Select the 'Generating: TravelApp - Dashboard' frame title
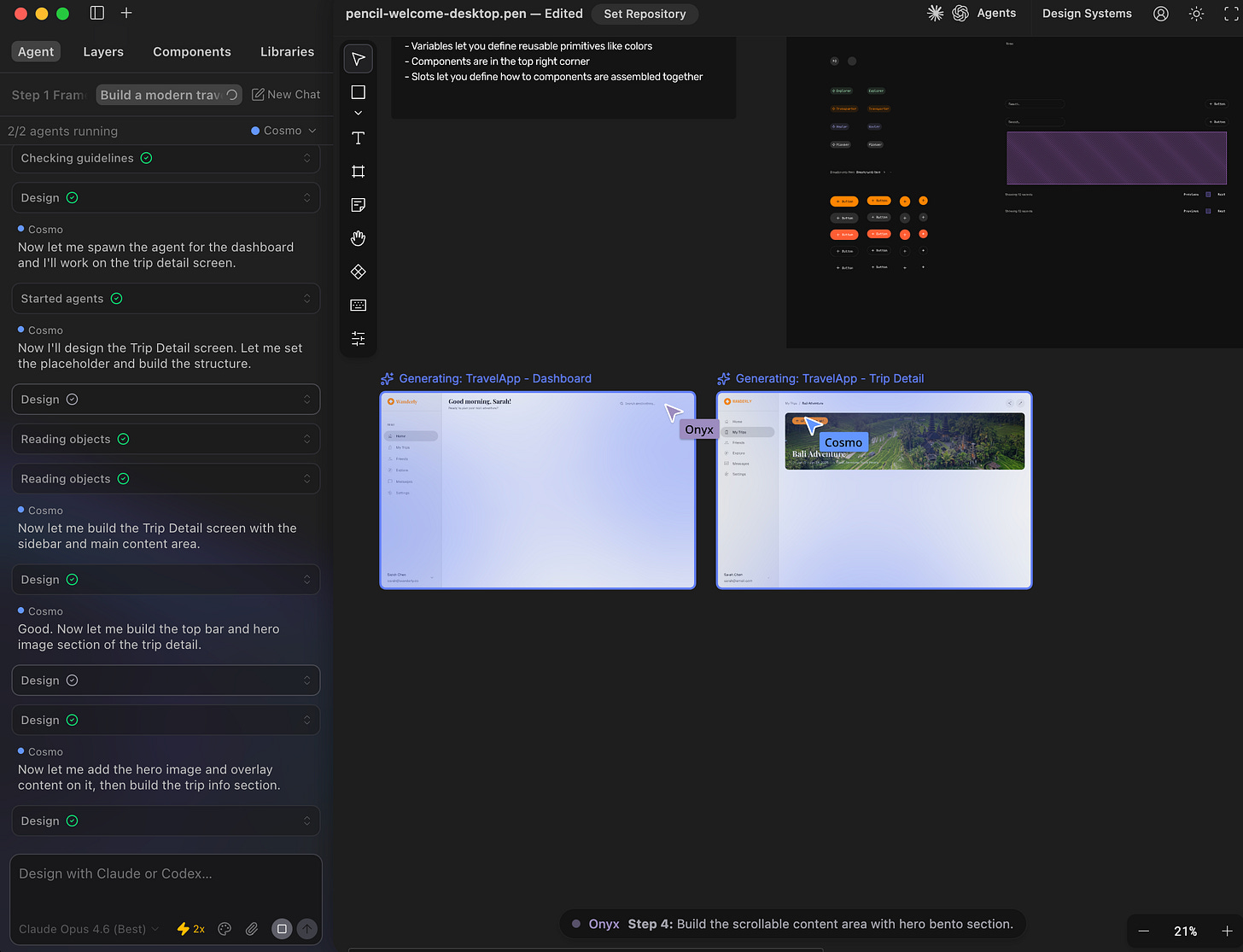 (495, 378)
